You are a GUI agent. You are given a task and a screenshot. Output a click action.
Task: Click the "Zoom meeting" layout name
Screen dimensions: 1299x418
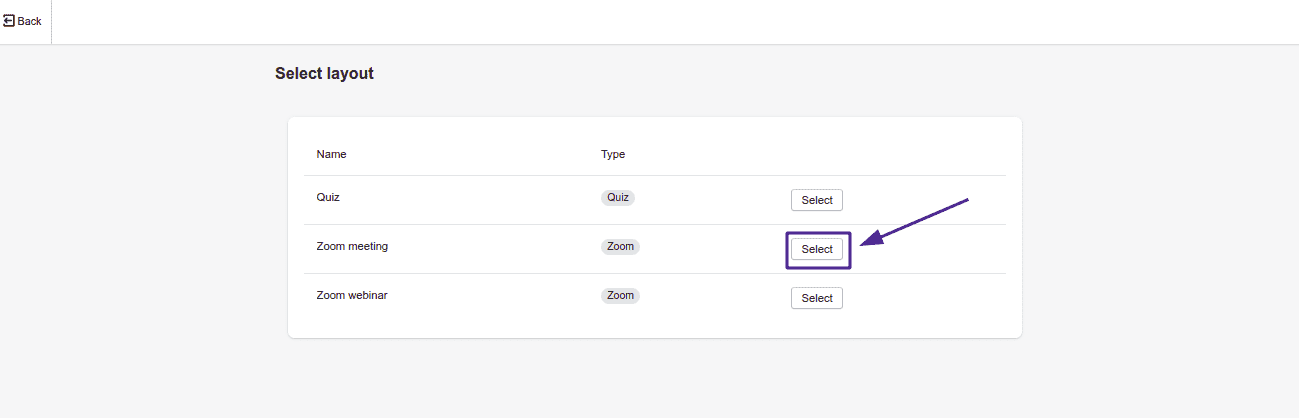(x=352, y=246)
